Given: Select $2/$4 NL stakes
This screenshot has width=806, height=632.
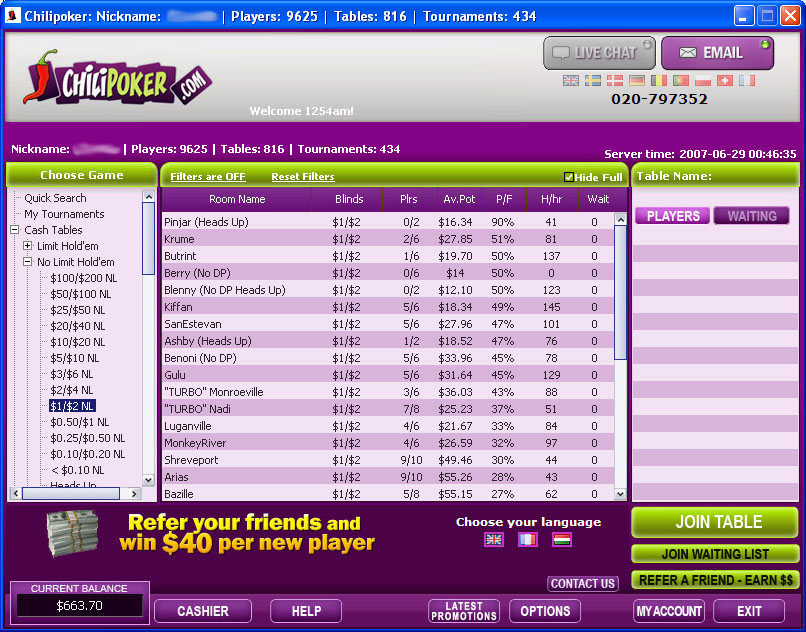Looking at the screenshot, I should [71, 390].
